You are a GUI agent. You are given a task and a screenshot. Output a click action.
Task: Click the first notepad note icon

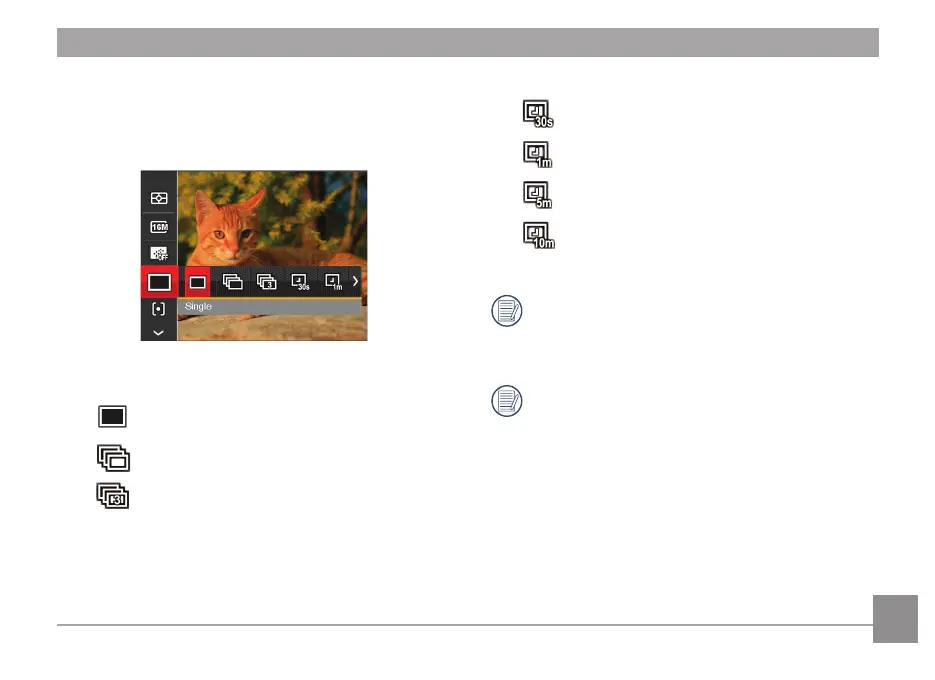(x=507, y=311)
